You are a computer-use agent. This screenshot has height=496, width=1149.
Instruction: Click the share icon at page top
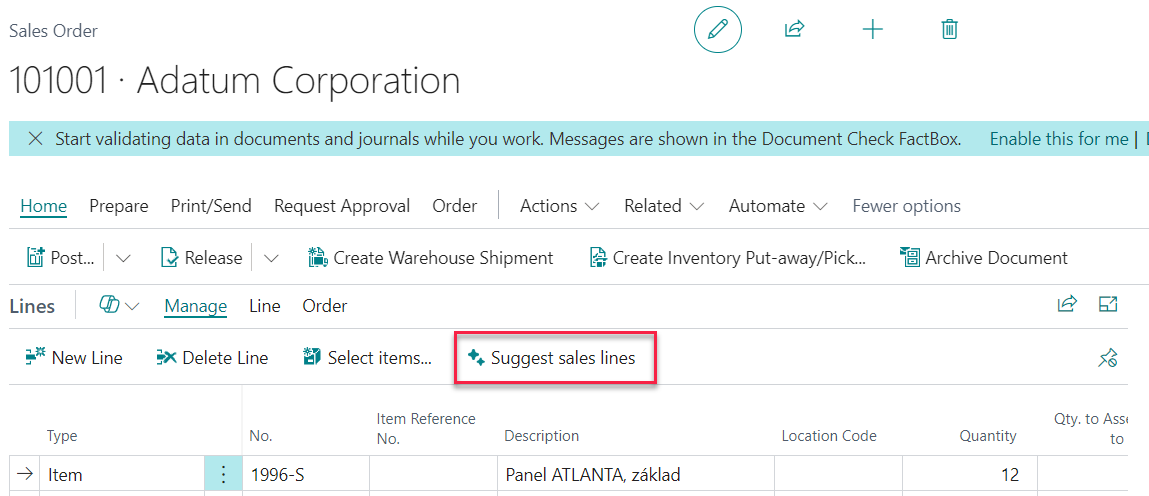(x=794, y=29)
